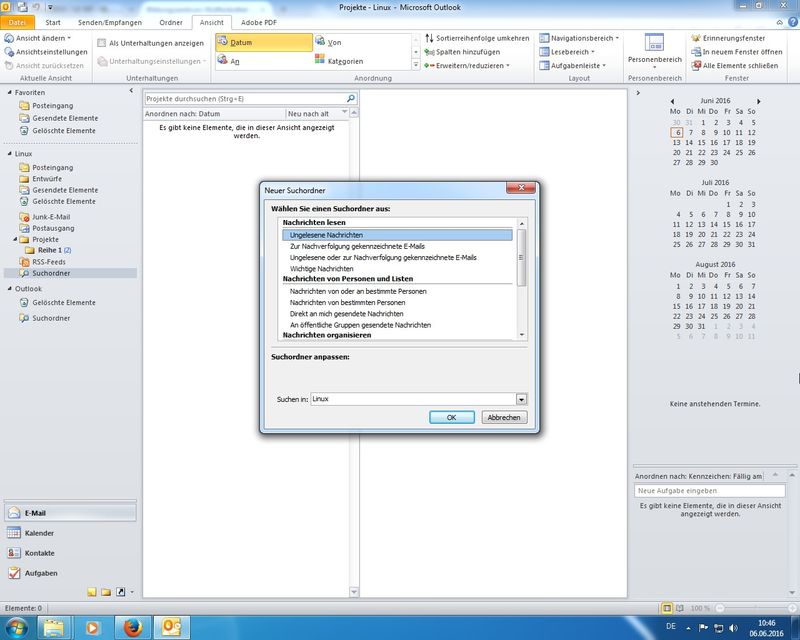Viewport: 800px width, 640px height.
Task: Open Windows Media Player from the taskbar
Action: pyautogui.click(x=93, y=627)
